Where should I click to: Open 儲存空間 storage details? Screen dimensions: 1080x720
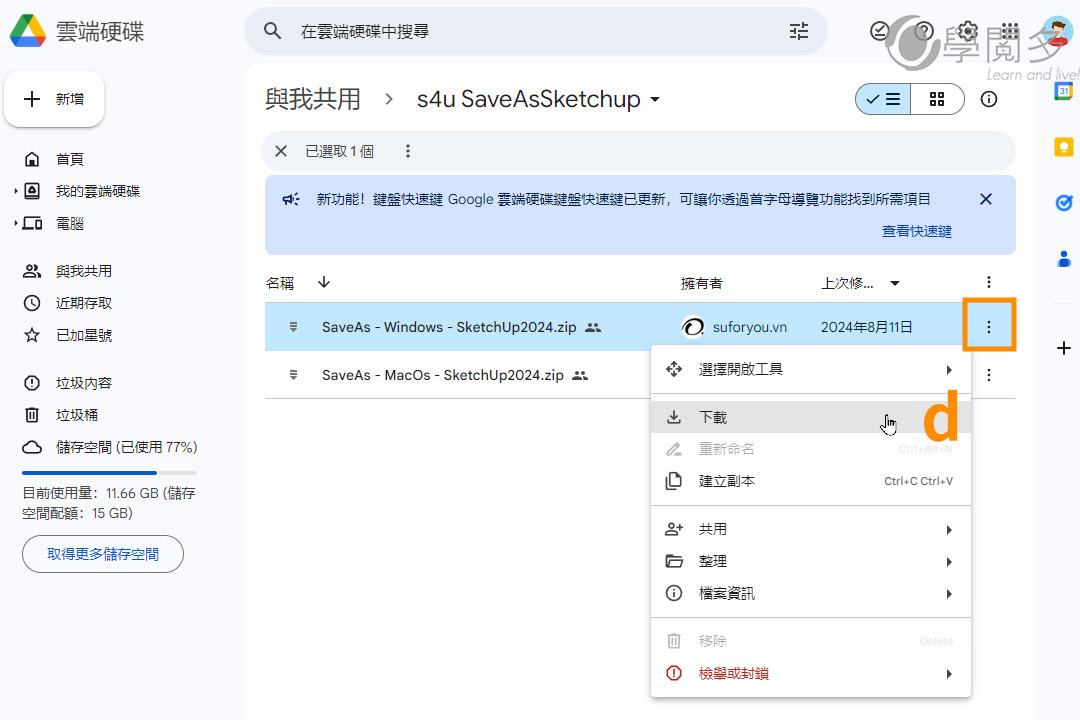pos(127,447)
